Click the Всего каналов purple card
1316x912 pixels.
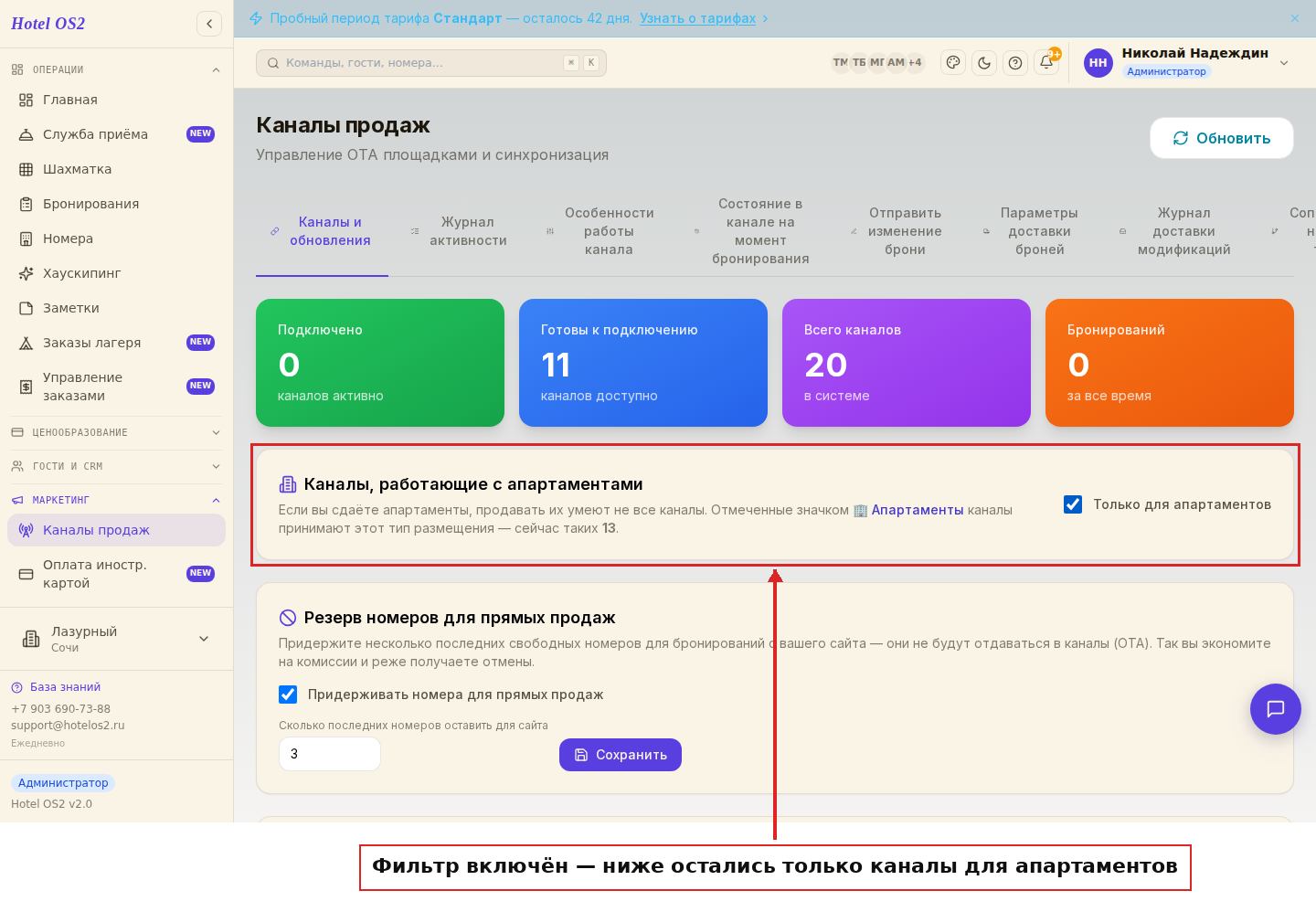(907, 363)
